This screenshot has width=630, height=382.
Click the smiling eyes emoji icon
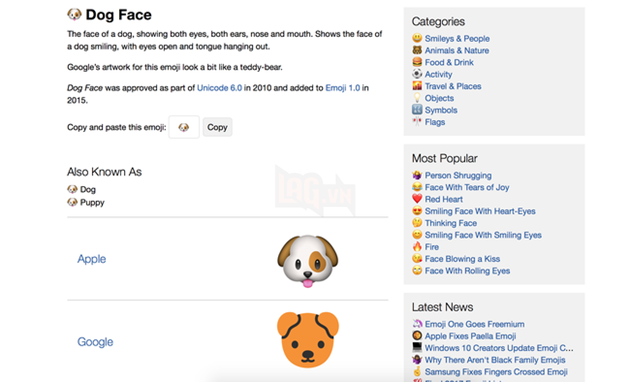pyautogui.click(x=417, y=235)
